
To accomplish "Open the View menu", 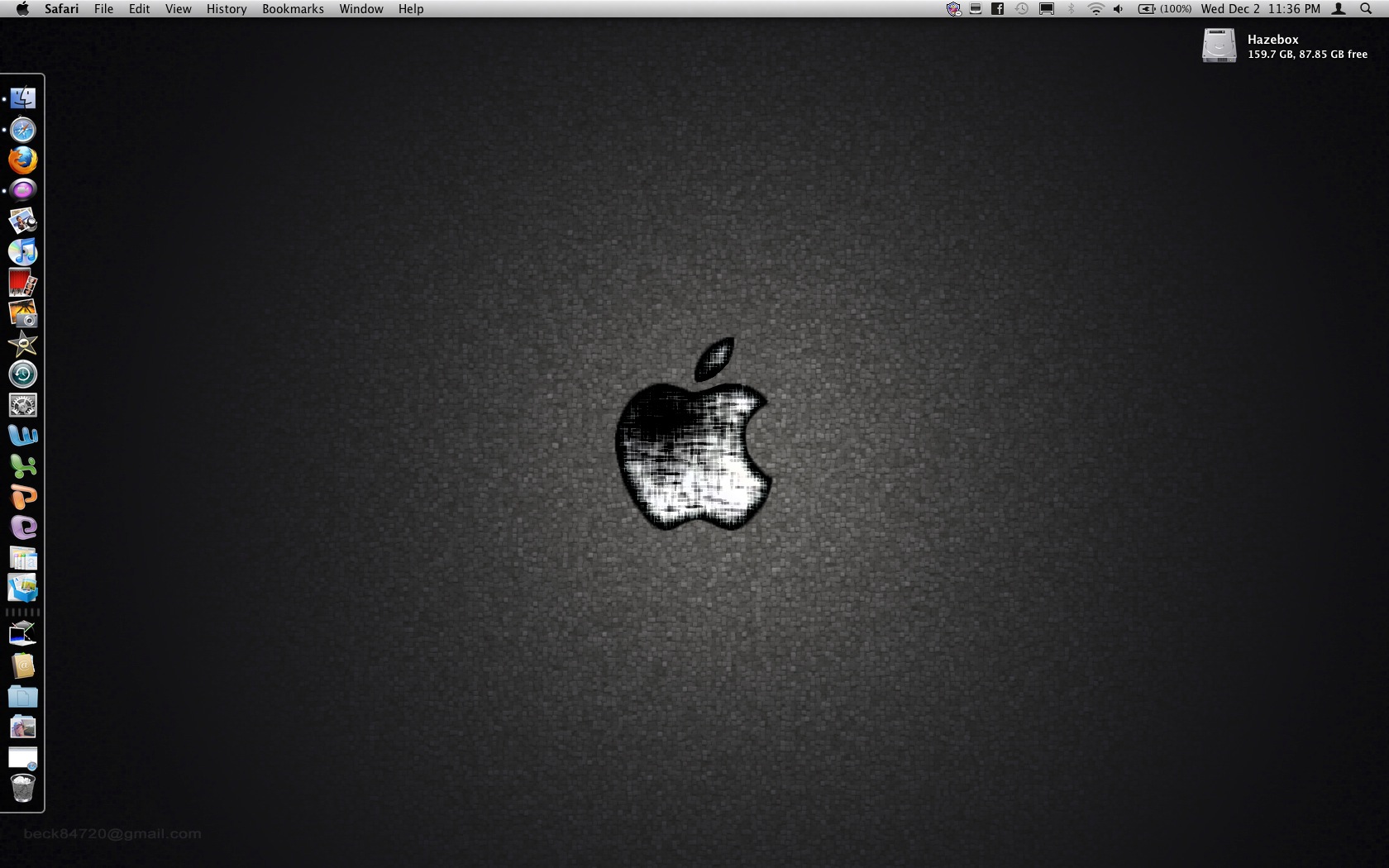I will [178, 8].
